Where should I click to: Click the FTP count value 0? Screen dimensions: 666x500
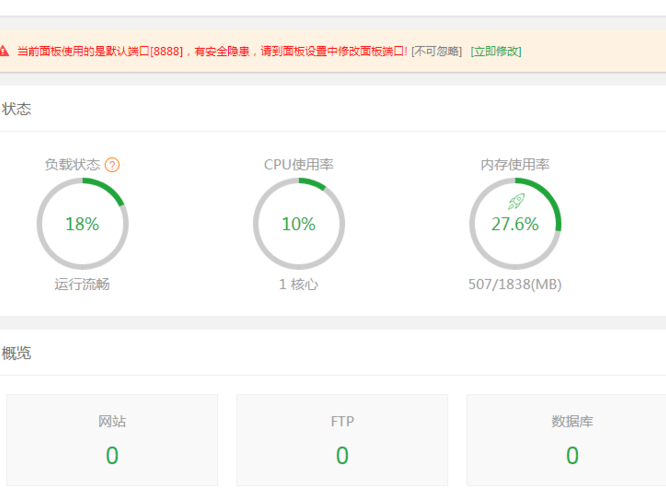tap(342, 455)
